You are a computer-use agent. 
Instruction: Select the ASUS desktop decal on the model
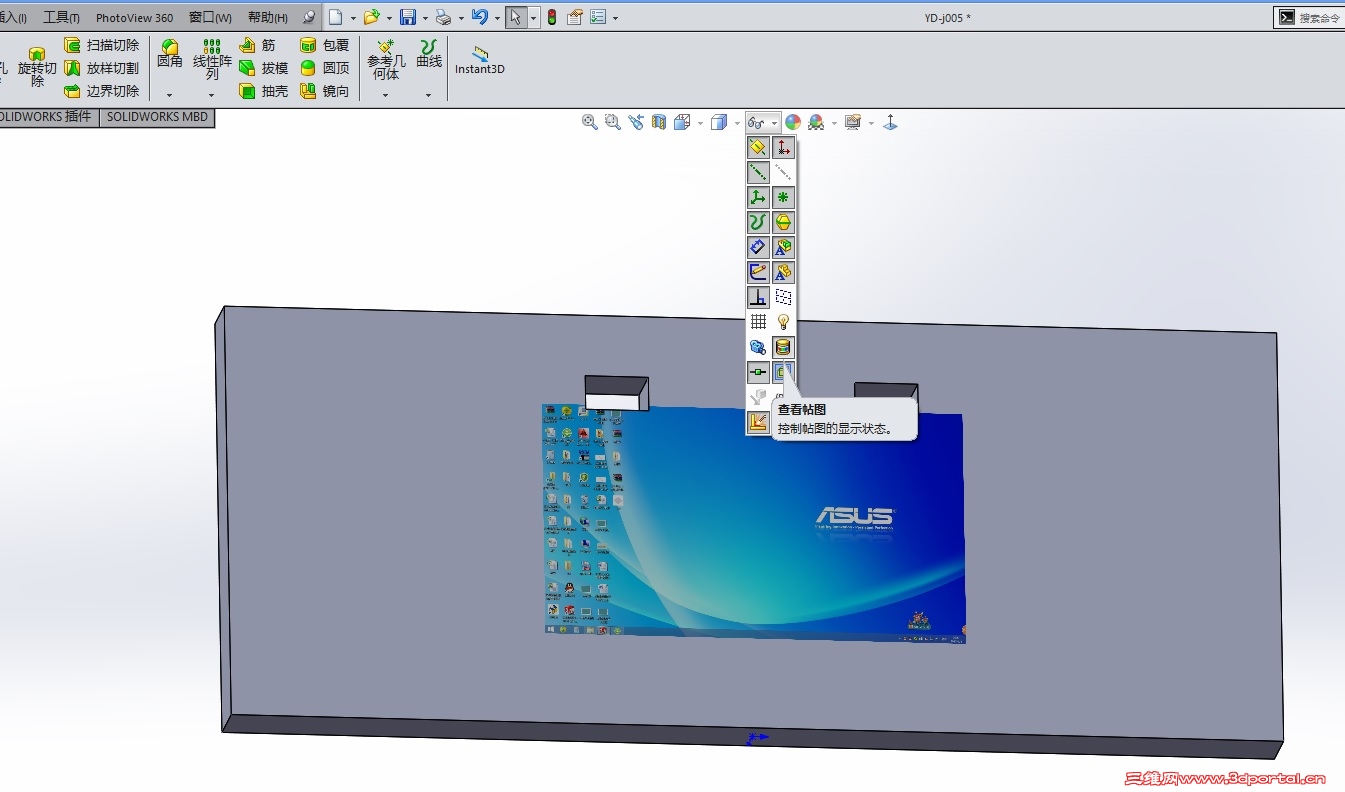click(x=753, y=523)
